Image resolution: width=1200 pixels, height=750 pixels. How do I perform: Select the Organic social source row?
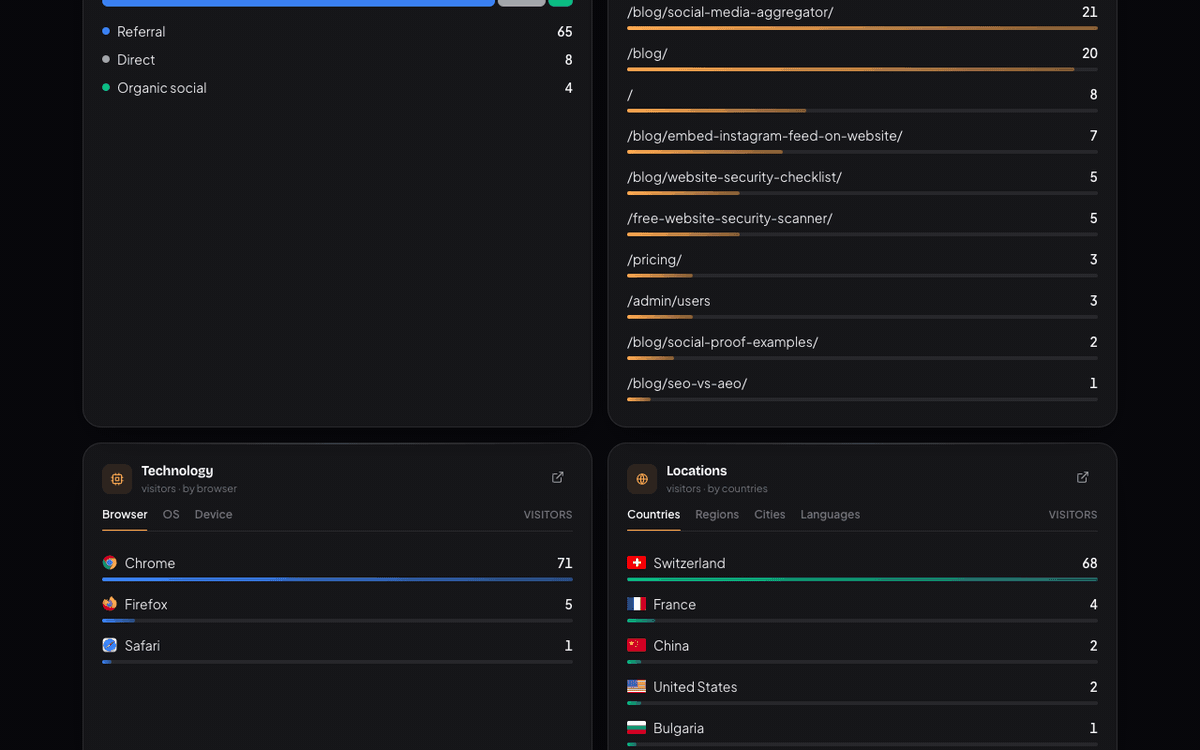337,88
